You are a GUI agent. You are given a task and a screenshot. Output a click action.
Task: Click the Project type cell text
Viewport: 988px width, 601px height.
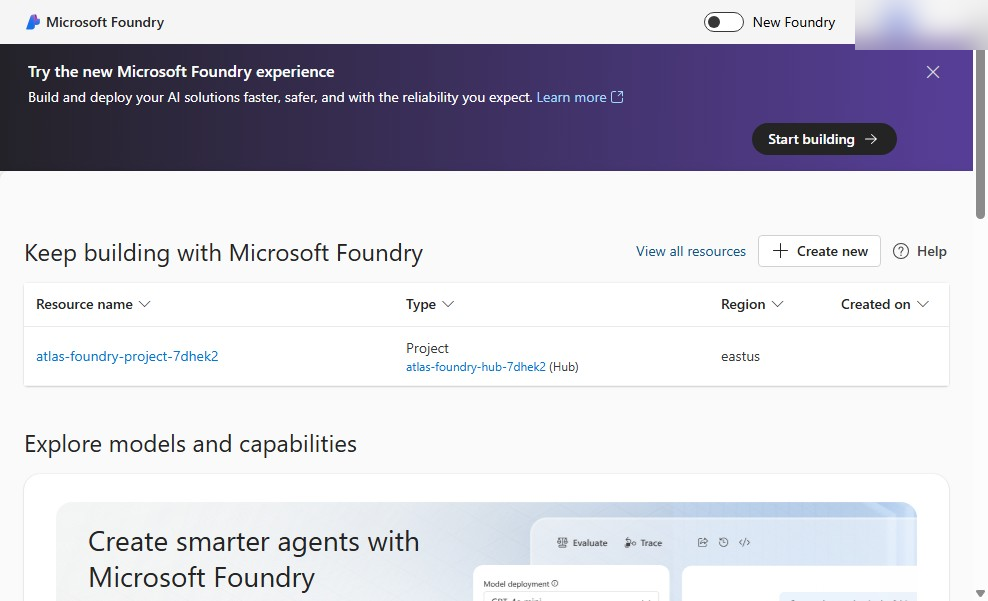pos(427,348)
